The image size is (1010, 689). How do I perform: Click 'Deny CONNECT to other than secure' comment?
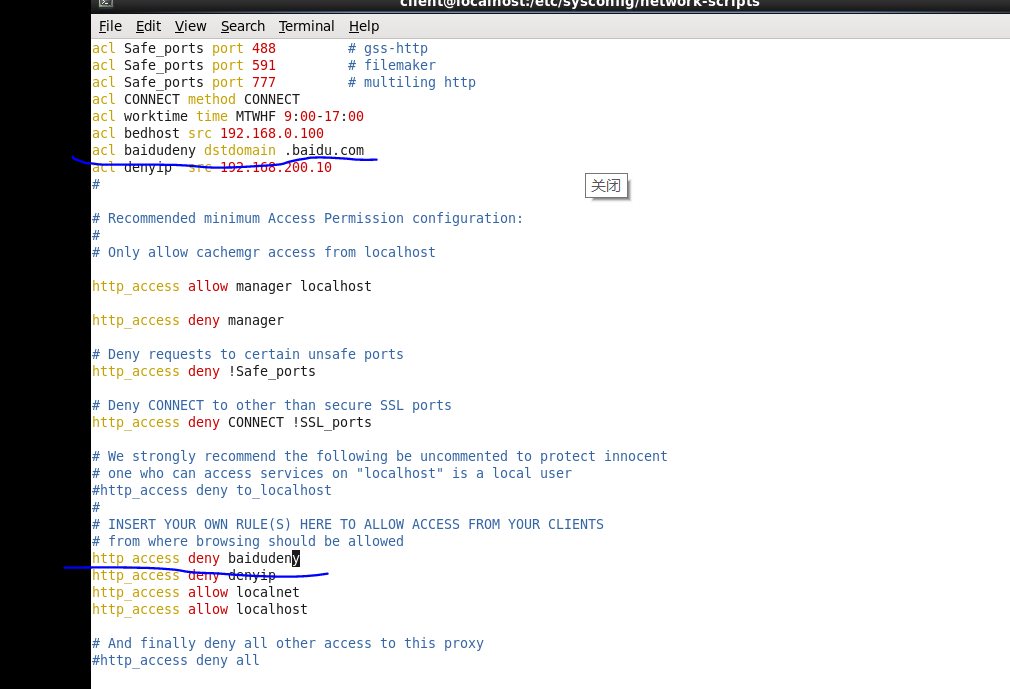[x=272, y=406]
